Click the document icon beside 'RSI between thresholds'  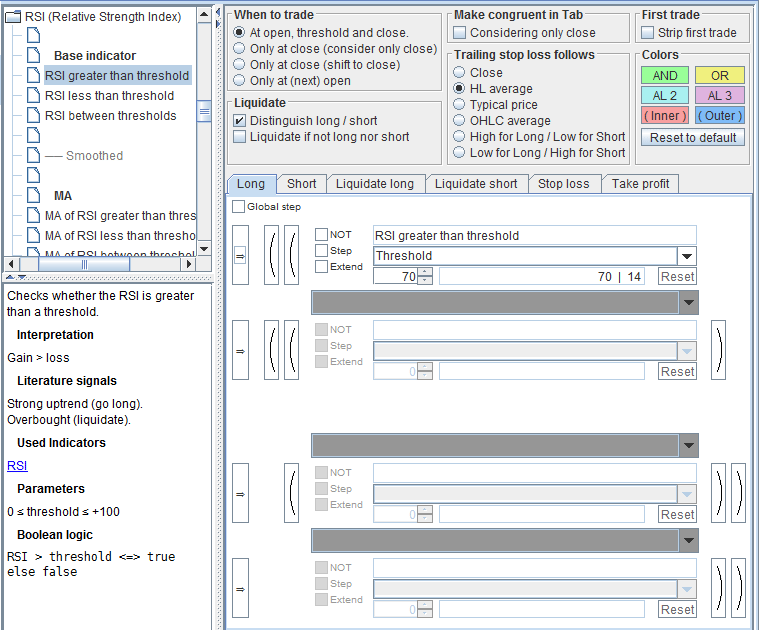pos(33,116)
